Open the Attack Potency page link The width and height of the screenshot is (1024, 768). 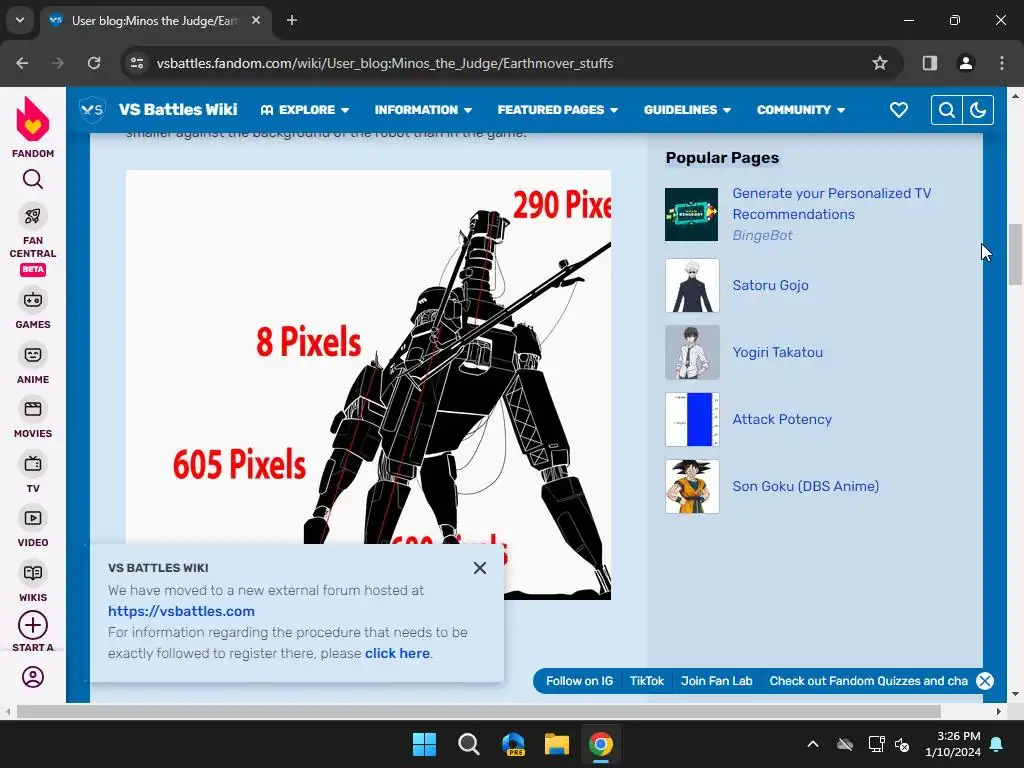pos(782,419)
